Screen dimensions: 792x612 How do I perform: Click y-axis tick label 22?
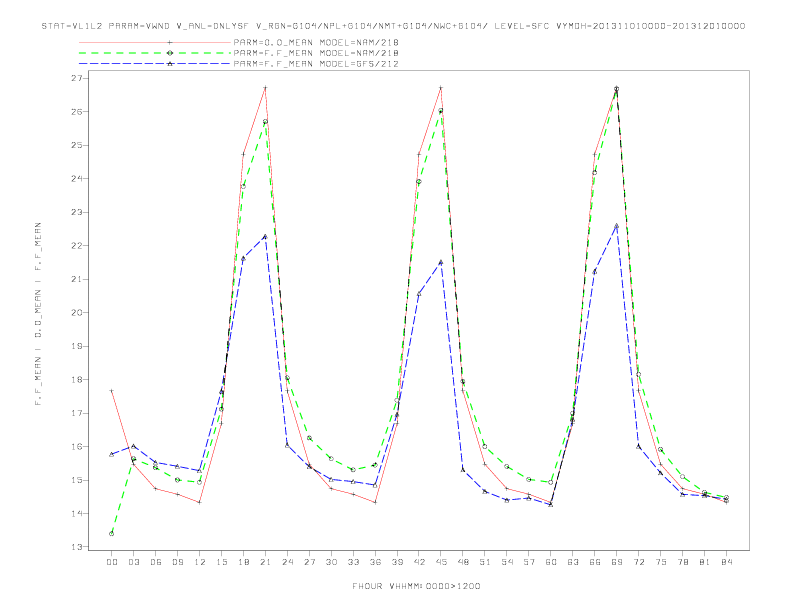pos(77,246)
